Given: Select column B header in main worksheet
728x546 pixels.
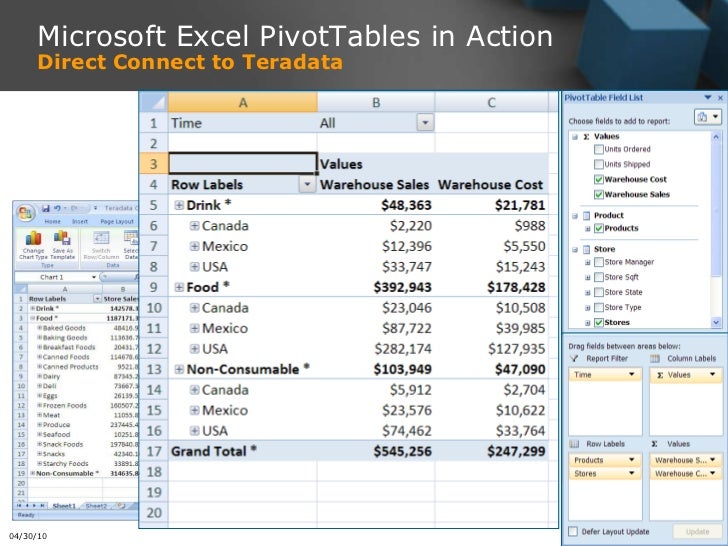Looking at the screenshot, I should pos(376,102).
